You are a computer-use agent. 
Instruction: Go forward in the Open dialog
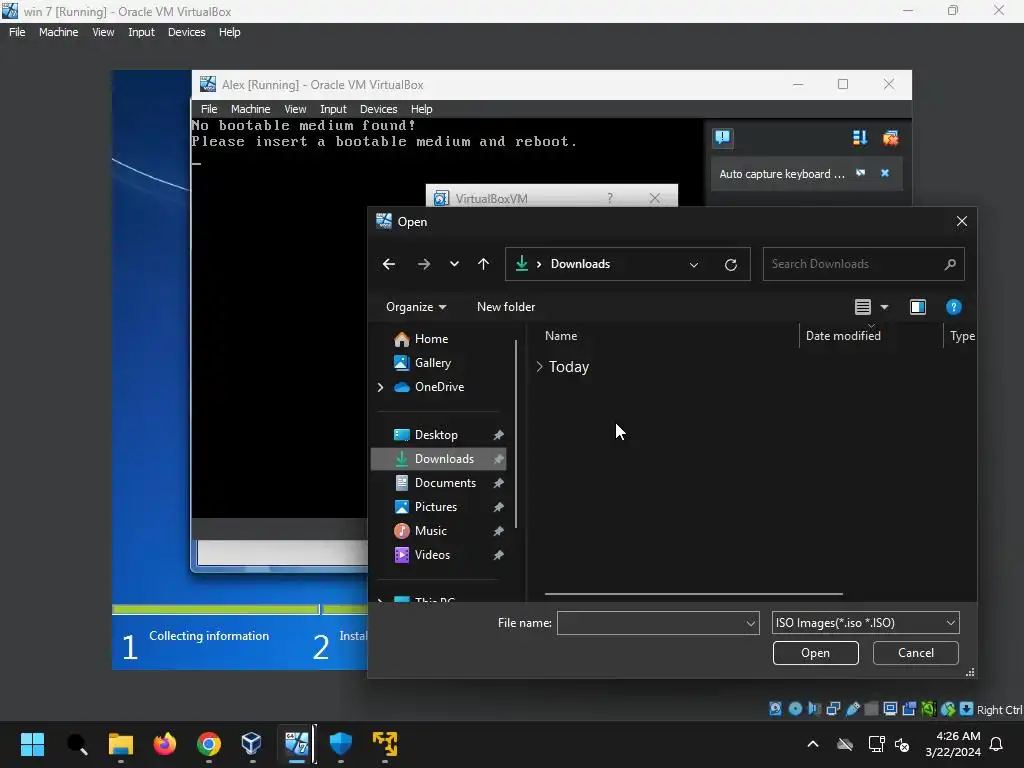click(x=423, y=264)
